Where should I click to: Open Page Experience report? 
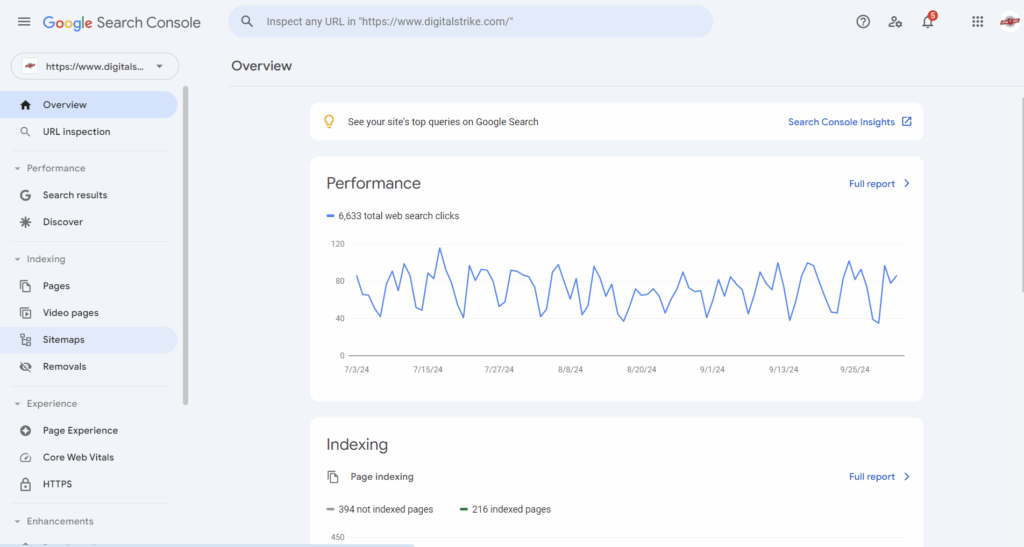click(x=89, y=431)
